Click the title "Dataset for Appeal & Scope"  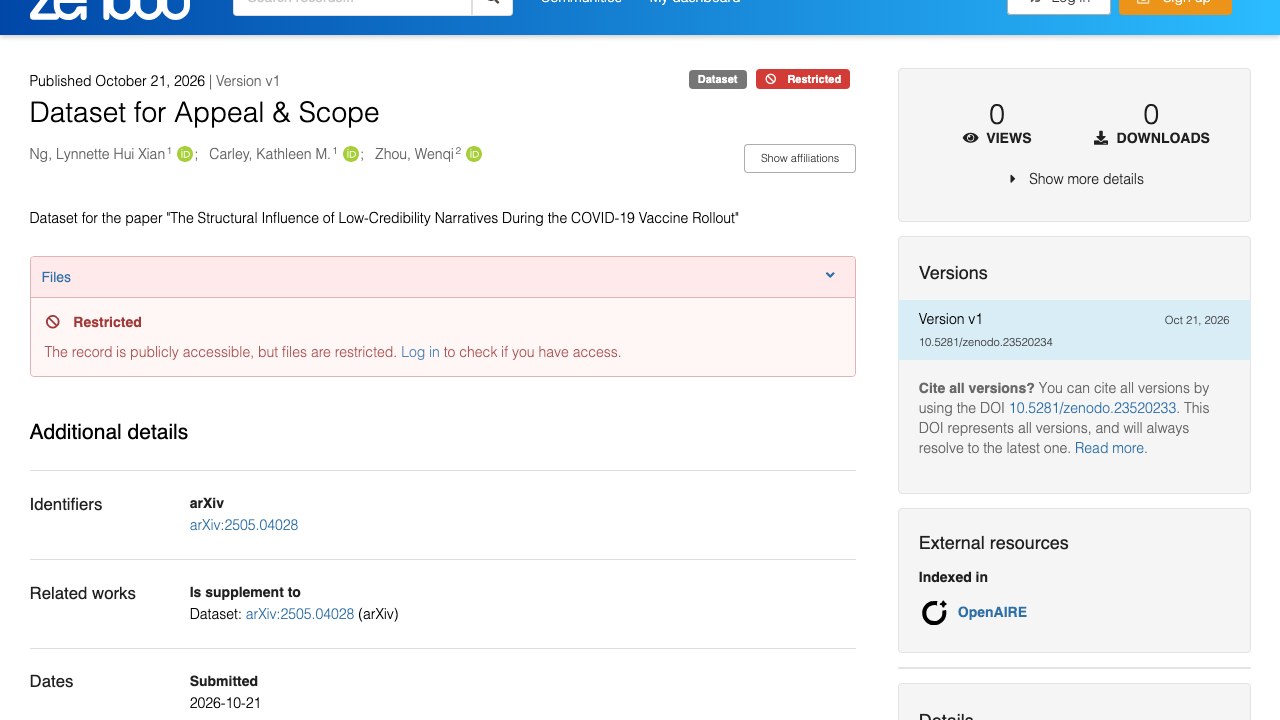205,112
